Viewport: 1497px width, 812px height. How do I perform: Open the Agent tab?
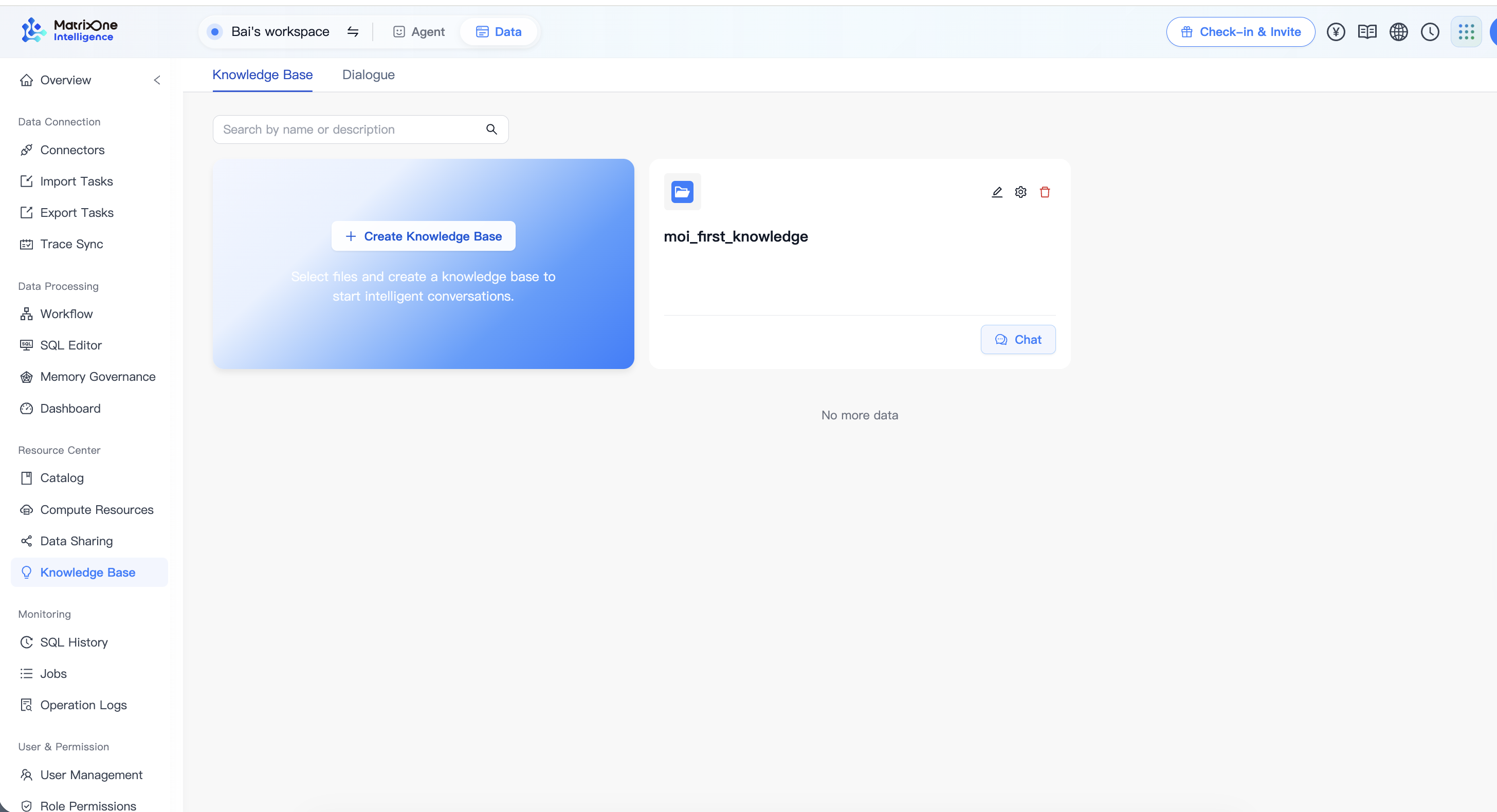[419, 31]
